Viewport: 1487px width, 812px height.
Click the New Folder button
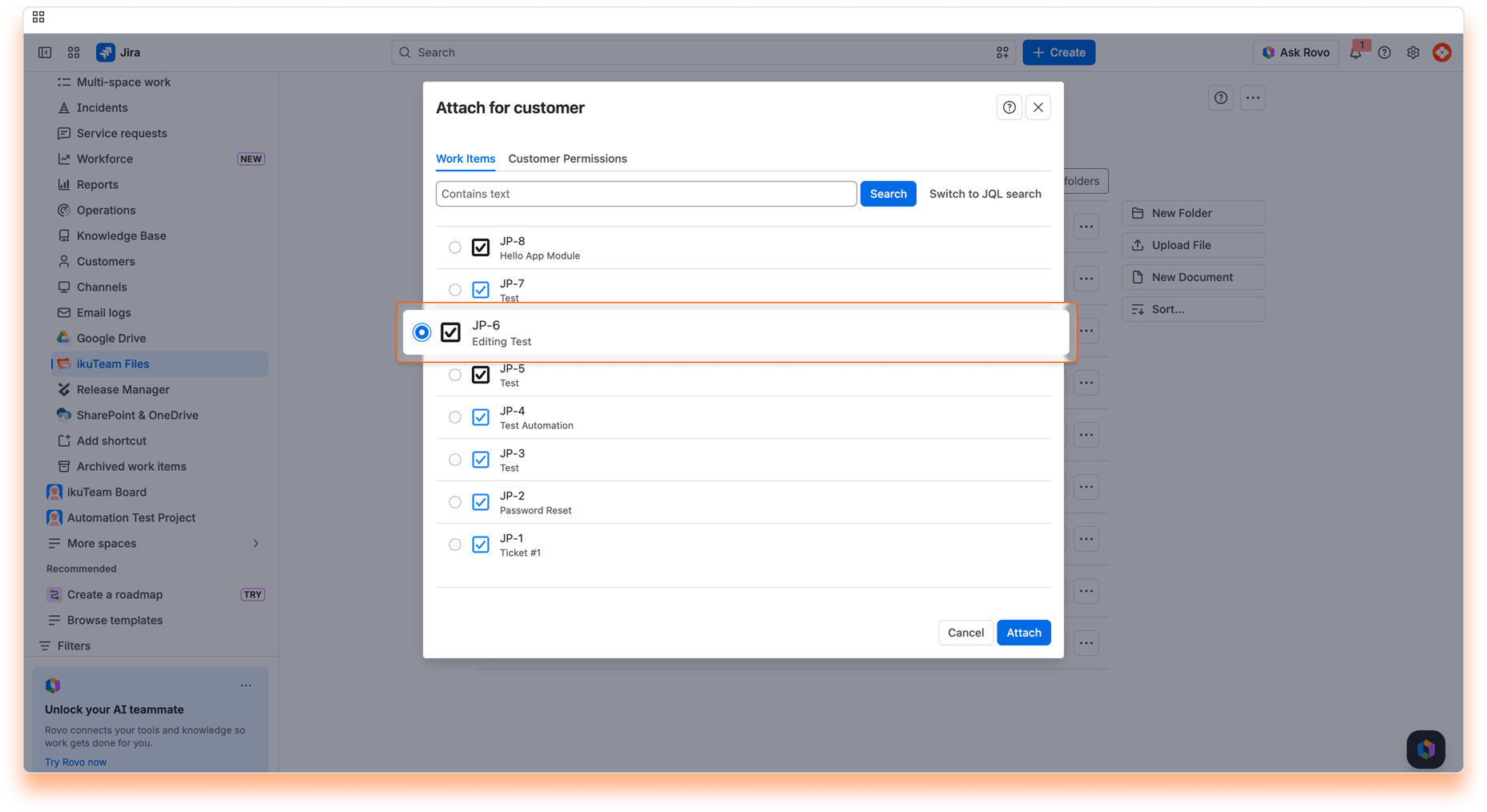pyautogui.click(x=1194, y=213)
